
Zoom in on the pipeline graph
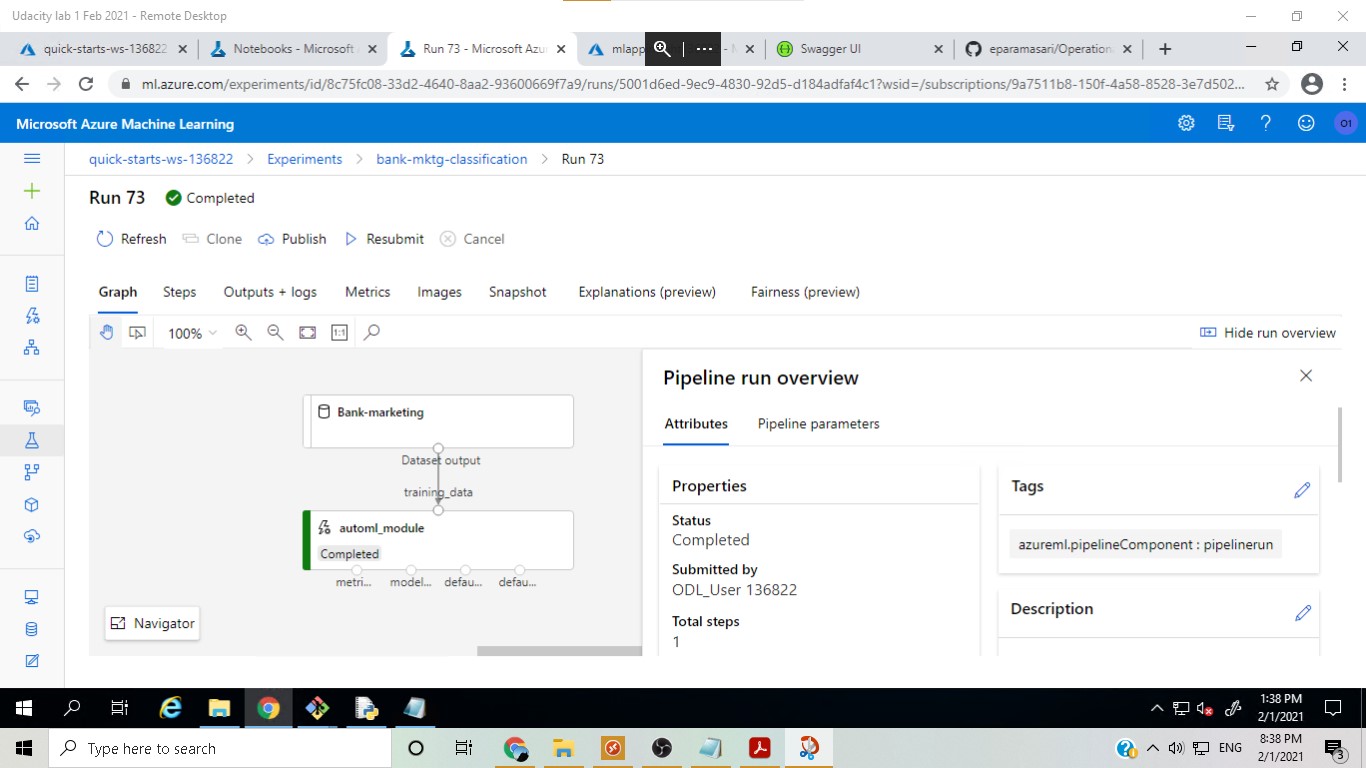243,332
